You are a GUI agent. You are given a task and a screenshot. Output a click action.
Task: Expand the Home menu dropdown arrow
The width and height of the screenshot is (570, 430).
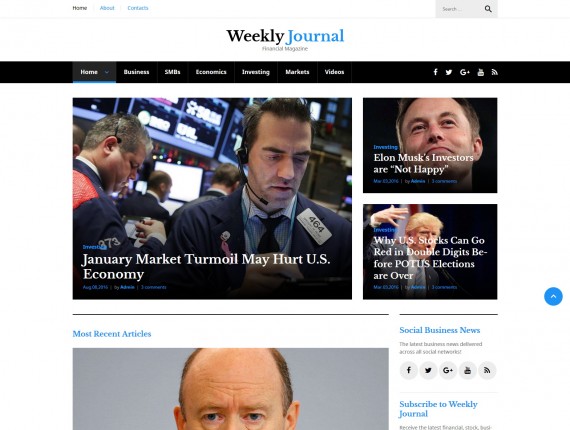click(x=107, y=72)
